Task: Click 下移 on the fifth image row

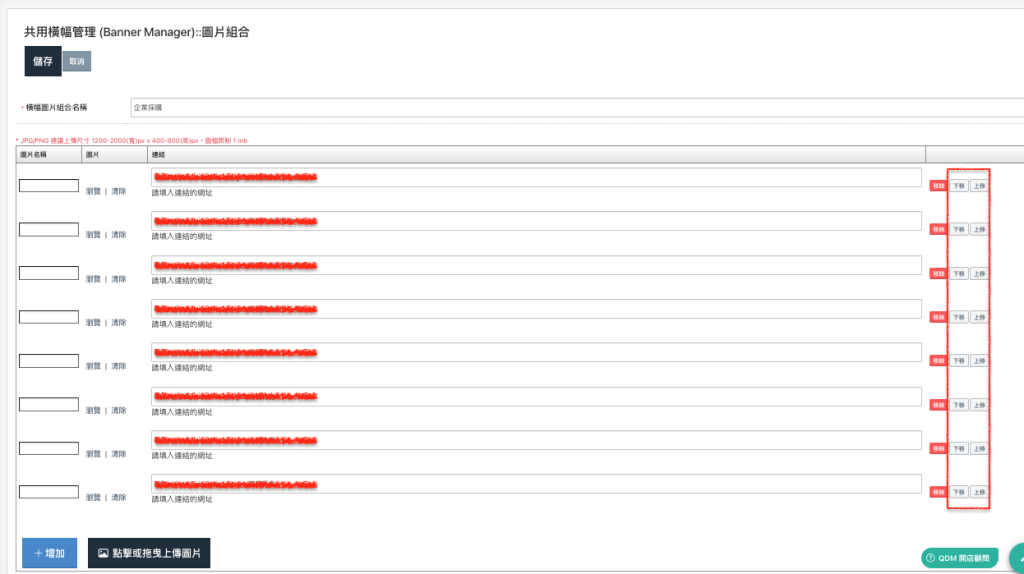Action: coord(958,361)
